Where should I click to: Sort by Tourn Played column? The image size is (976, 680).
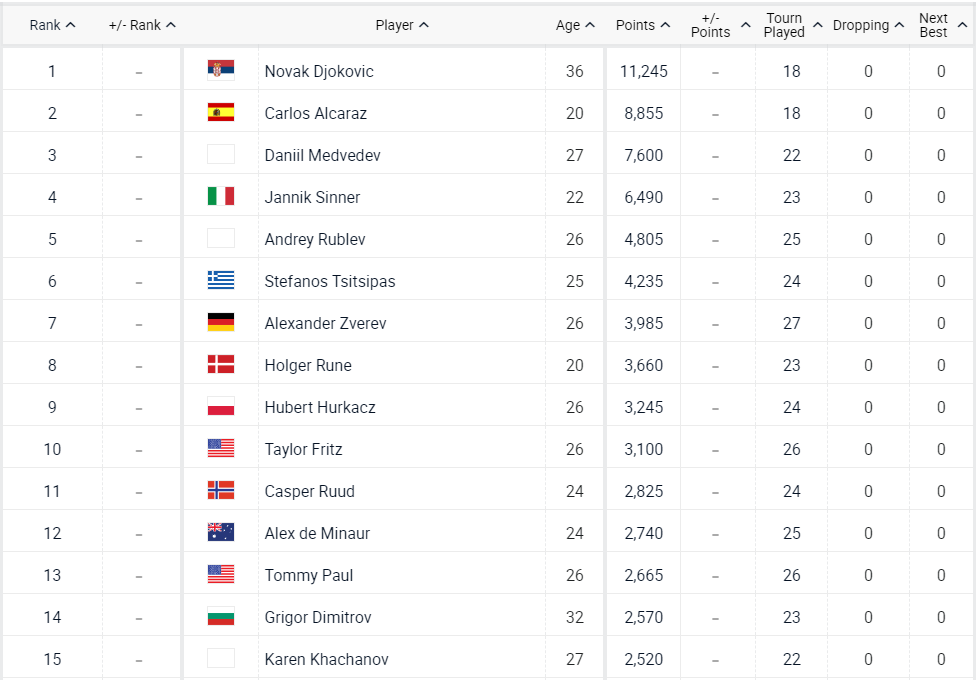[793, 25]
